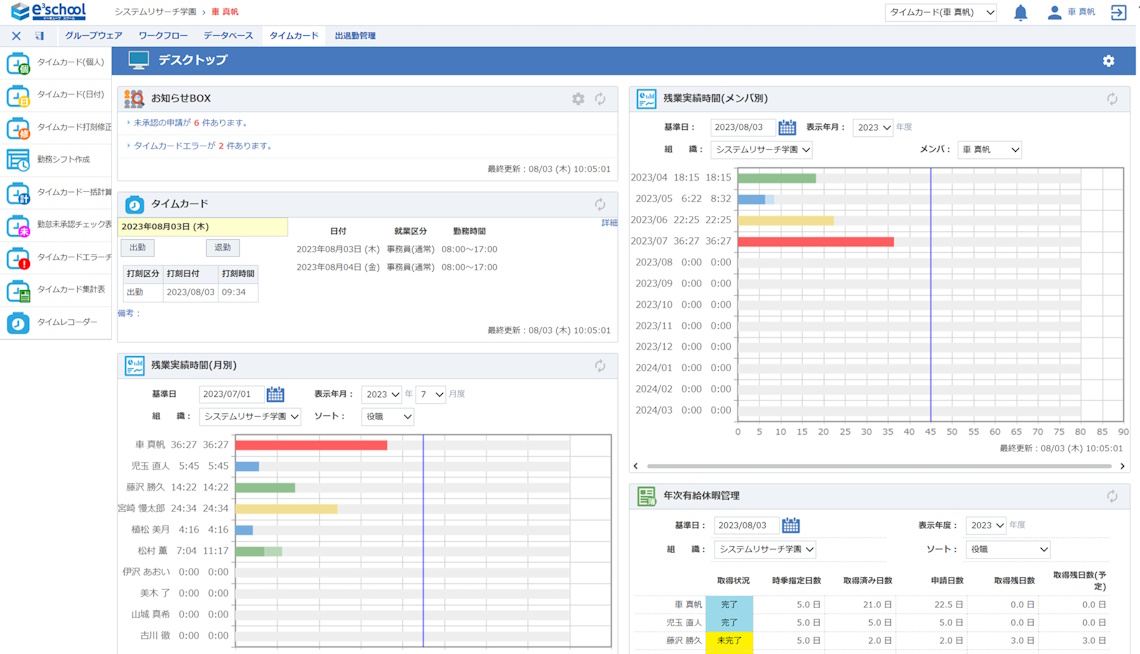Open タイムカード(日付) sidebar icon
This screenshot has height=654, width=1140.
point(18,95)
